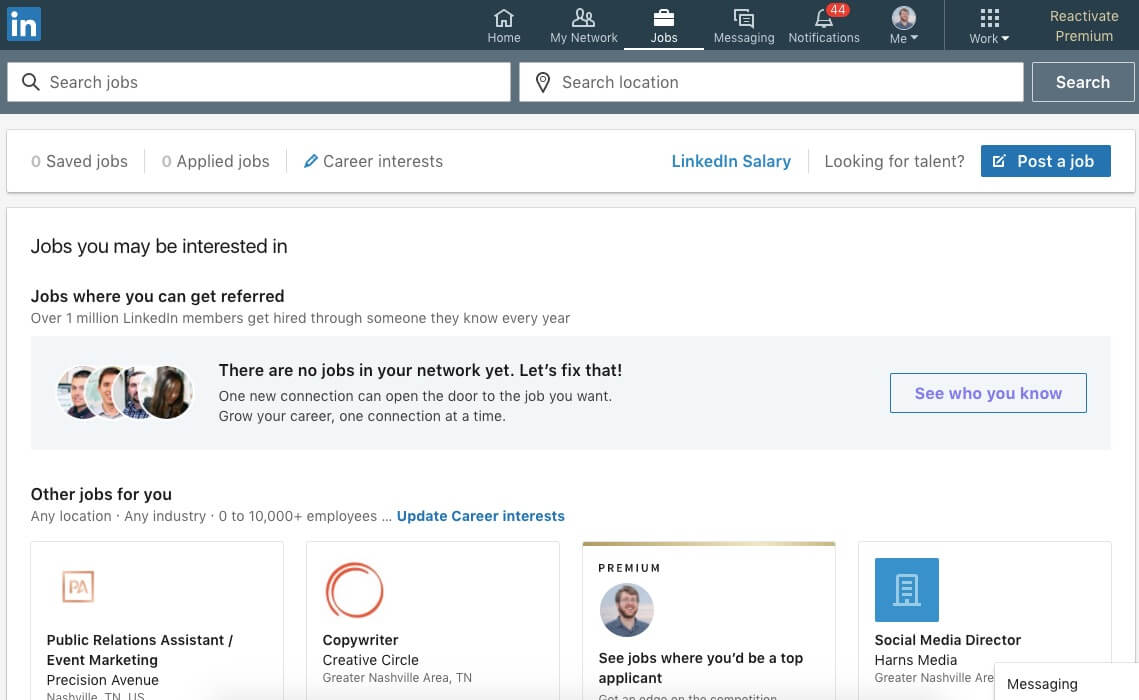
Task: View Notifications bell icon
Action: click(x=823, y=17)
